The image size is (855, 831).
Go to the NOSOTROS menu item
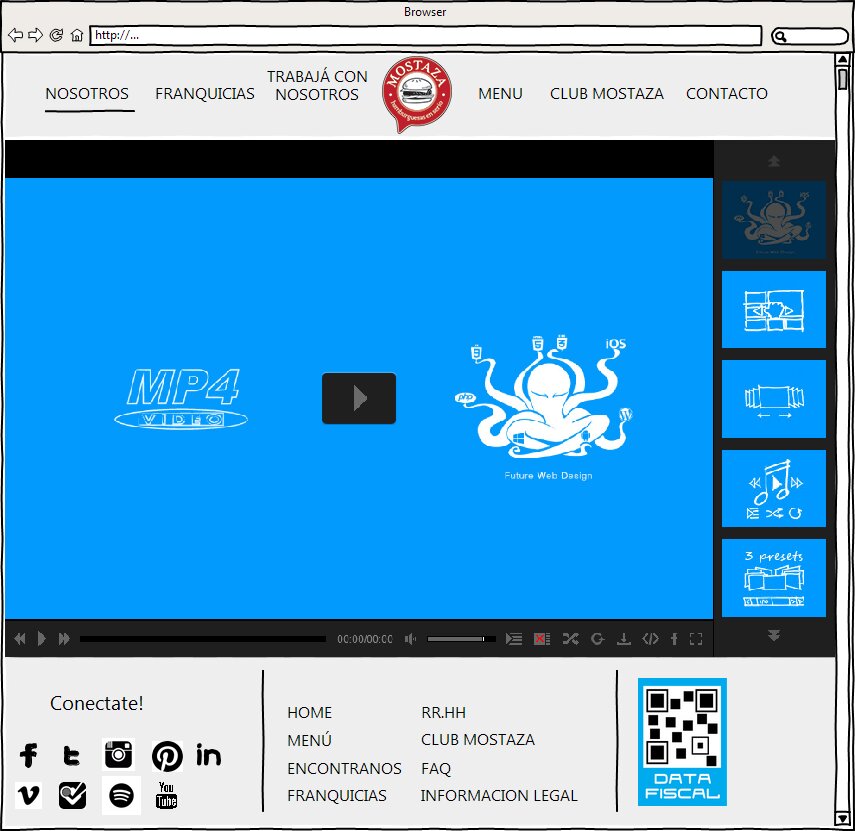[87, 94]
